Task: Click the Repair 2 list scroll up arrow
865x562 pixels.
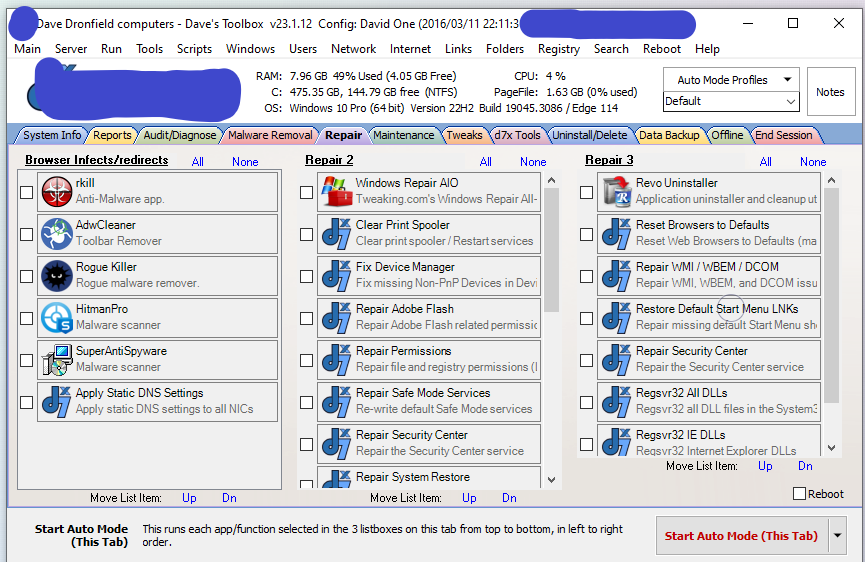Action: (x=551, y=180)
